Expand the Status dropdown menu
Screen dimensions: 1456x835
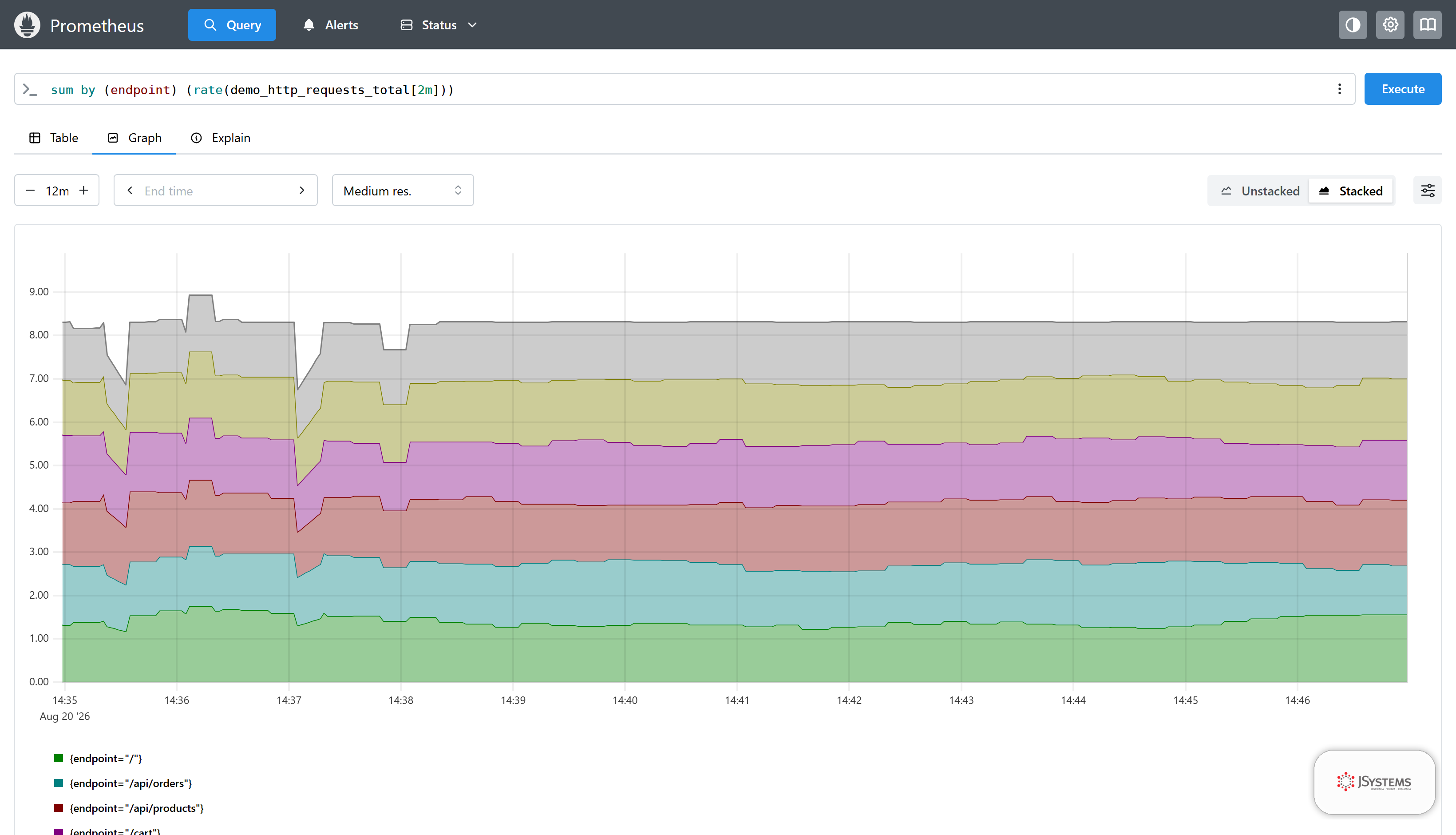point(438,25)
